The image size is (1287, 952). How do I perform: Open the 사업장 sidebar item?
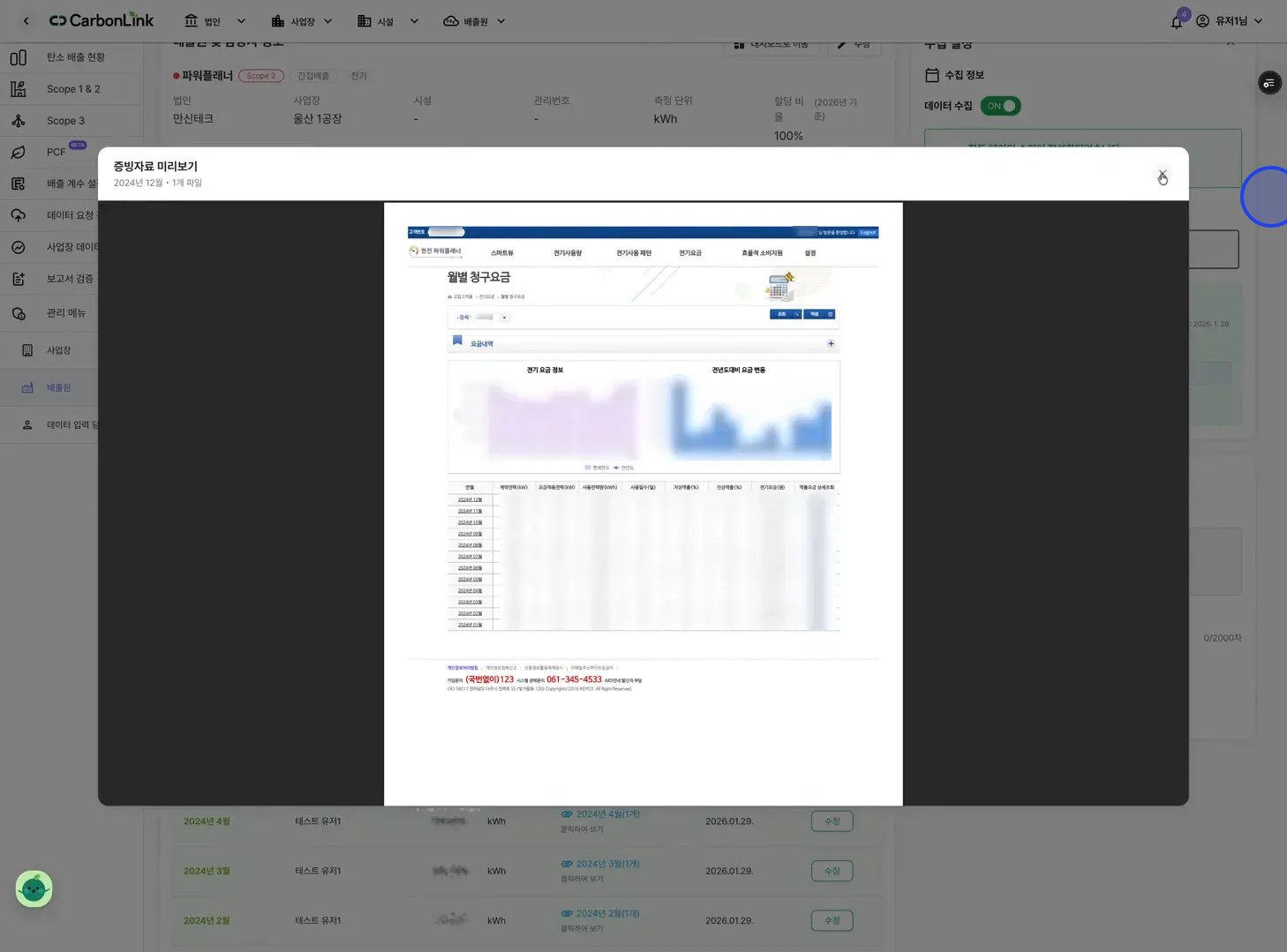point(58,350)
